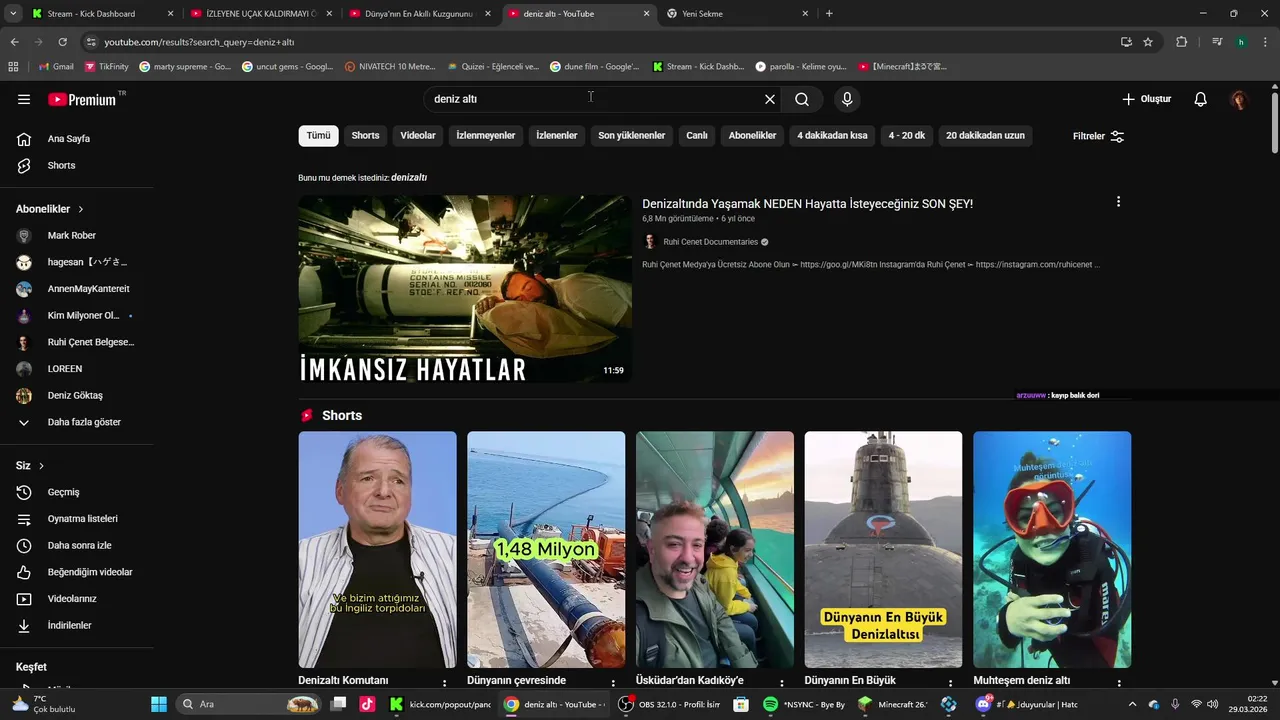Screen dimensions: 1280x720
Task: Open the Denizaltı Komutanı short
Action: pos(377,550)
